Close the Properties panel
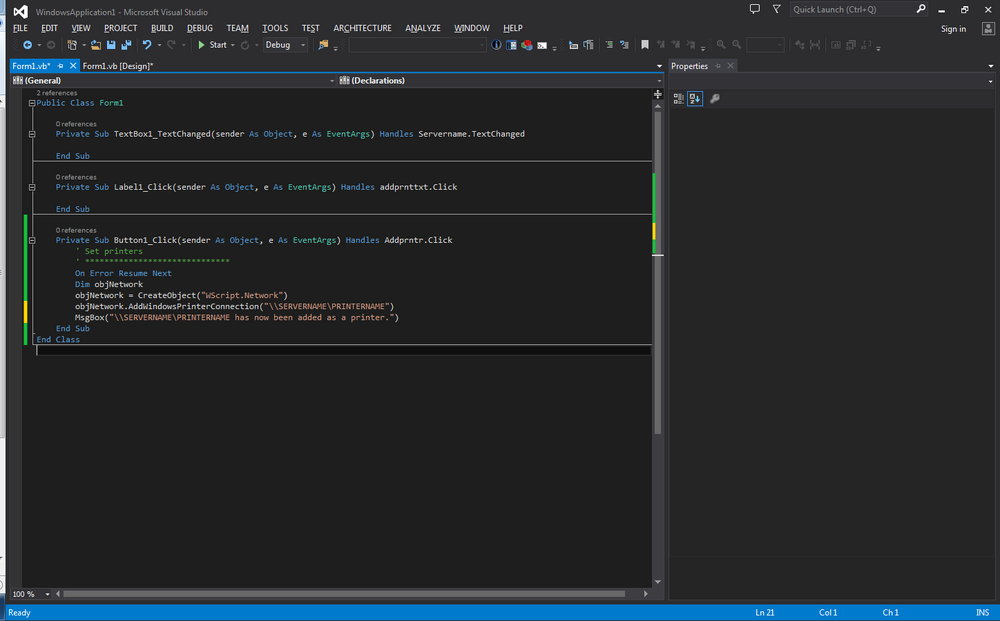This screenshot has height=621, width=1000. pos(731,66)
